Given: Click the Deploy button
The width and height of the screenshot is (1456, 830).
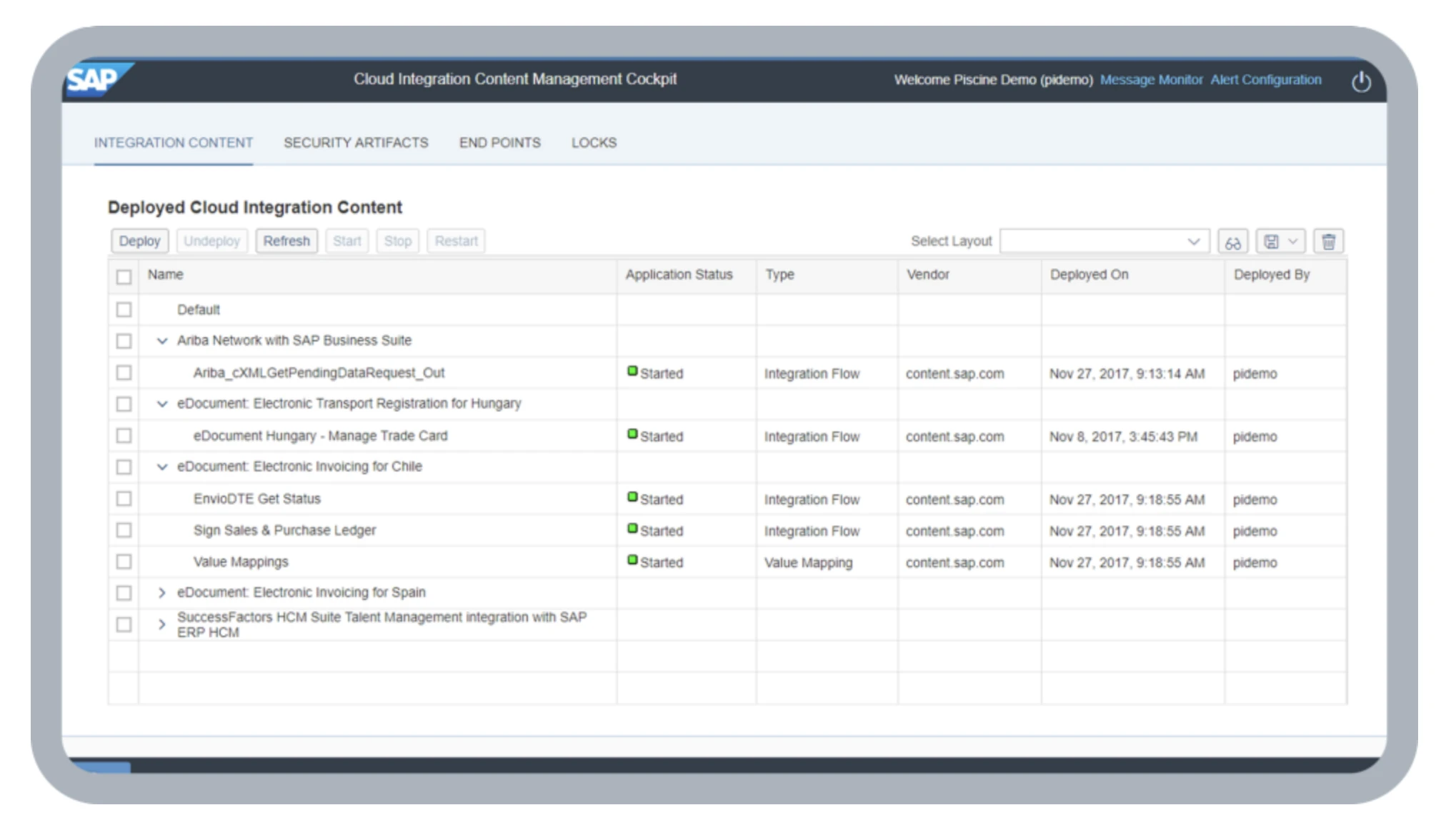Looking at the screenshot, I should [x=140, y=241].
